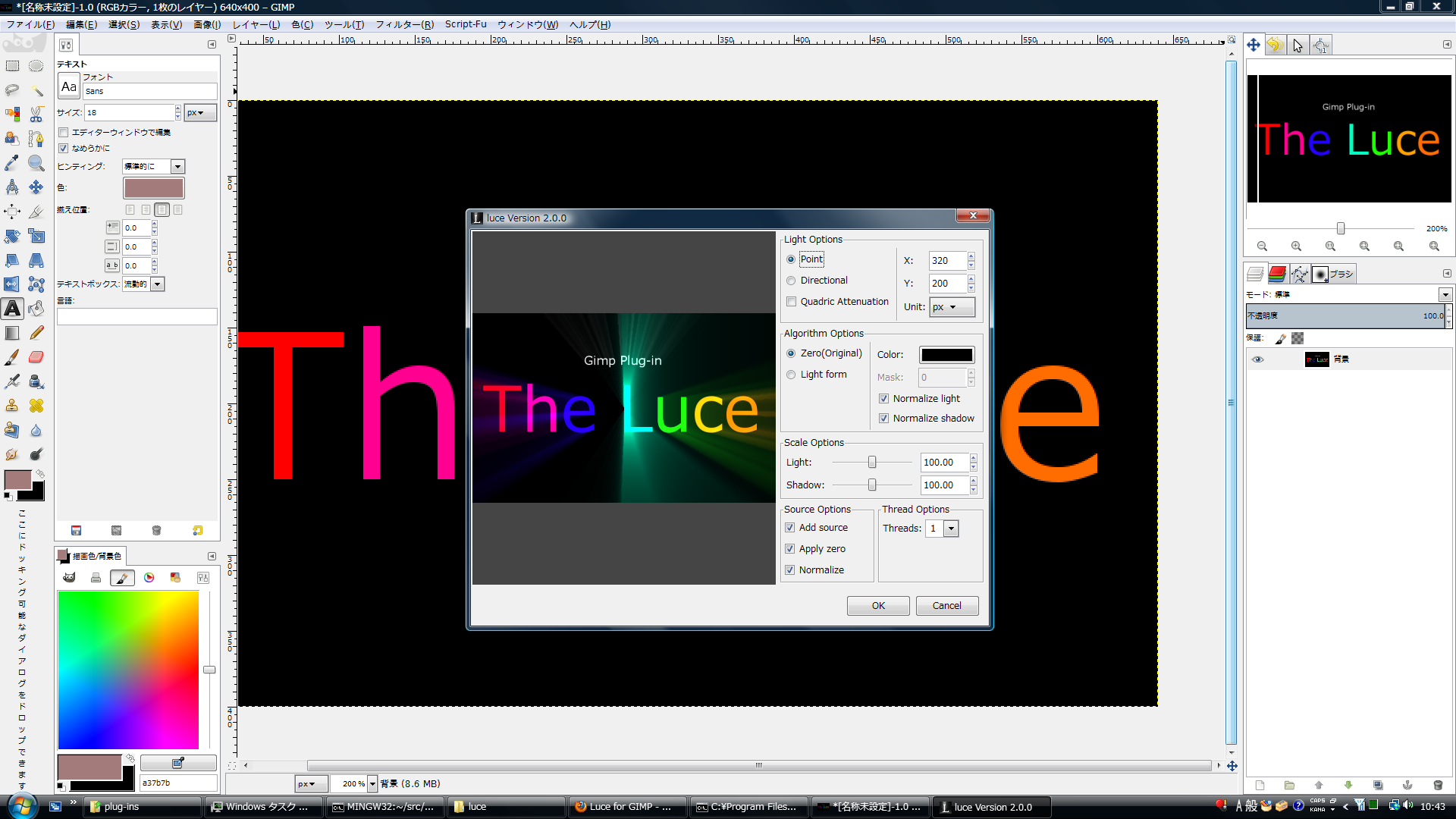The image size is (1456, 819).
Task: Open the レイヤー(L) menu
Action: point(256,25)
